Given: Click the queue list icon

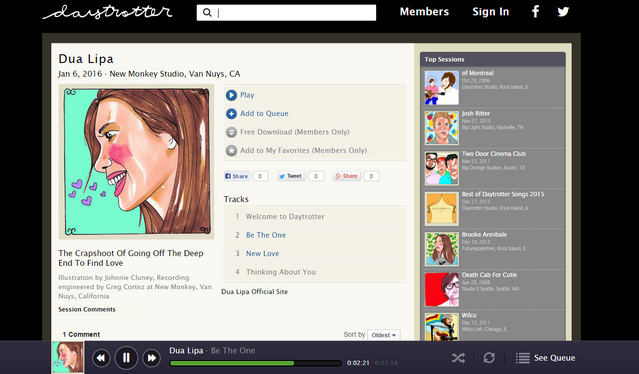Looking at the screenshot, I should (x=522, y=358).
